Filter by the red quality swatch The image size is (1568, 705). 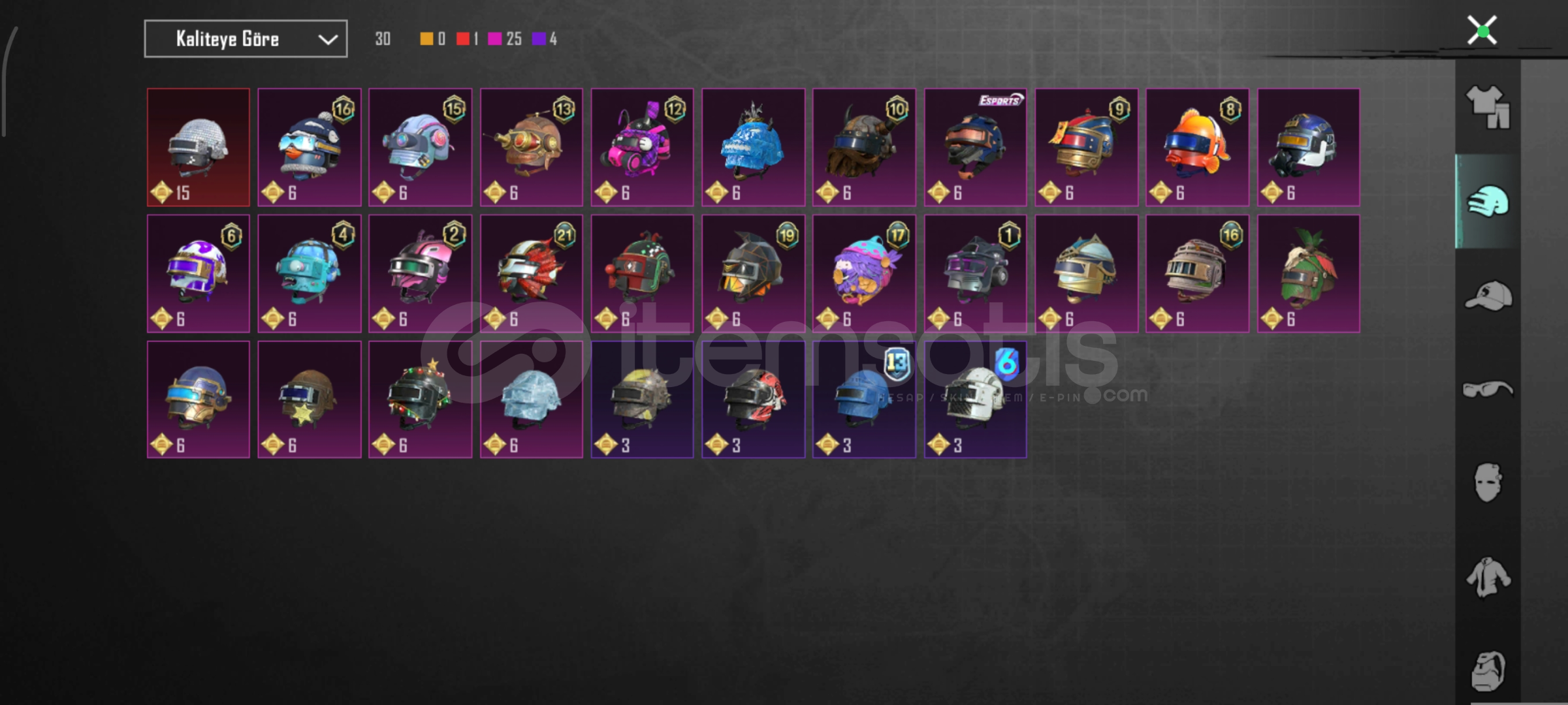point(463,39)
